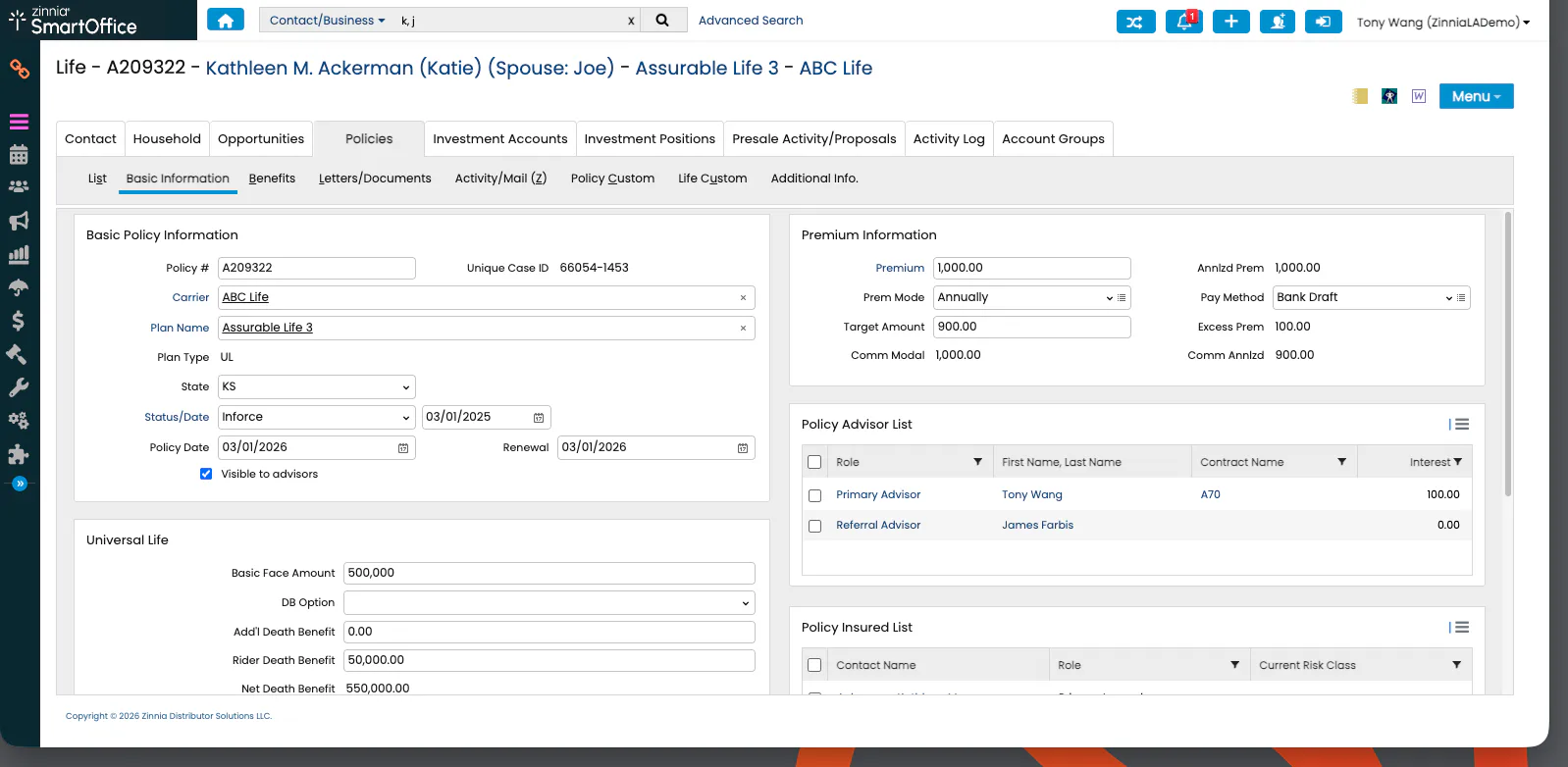Open the contacts group icon in the sidebar

[x=19, y=187]
